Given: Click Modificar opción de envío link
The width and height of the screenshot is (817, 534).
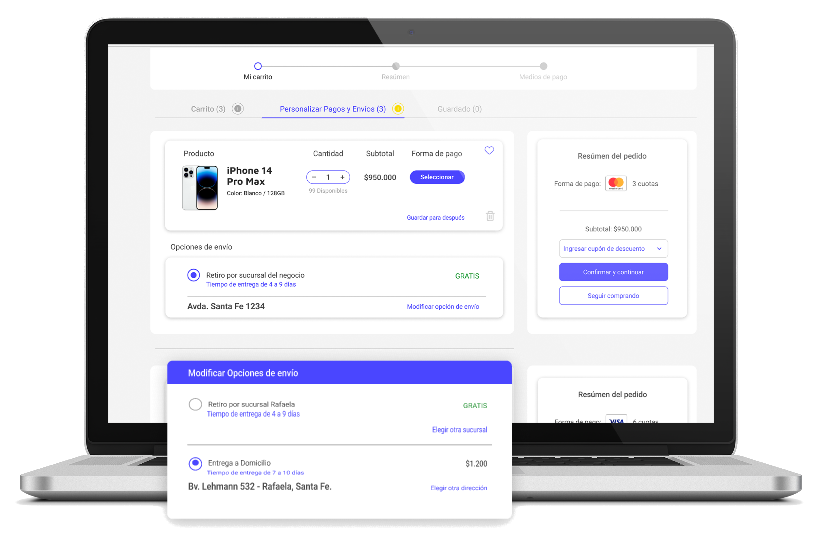Looking at the screenshot, I should tap(443, 306).
